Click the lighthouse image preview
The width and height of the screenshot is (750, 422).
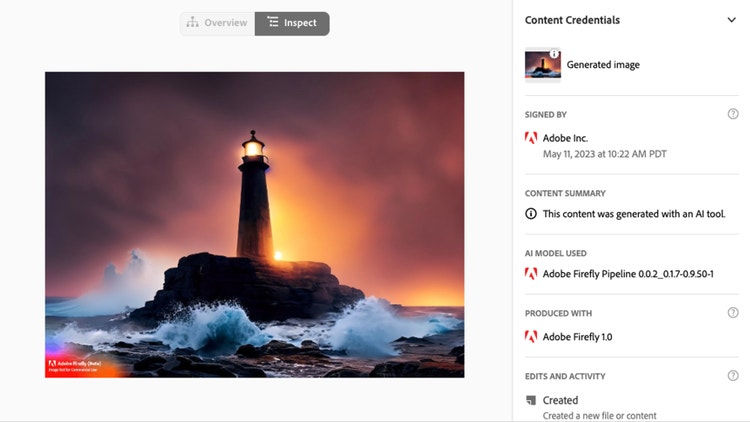[x=254, y=225]
